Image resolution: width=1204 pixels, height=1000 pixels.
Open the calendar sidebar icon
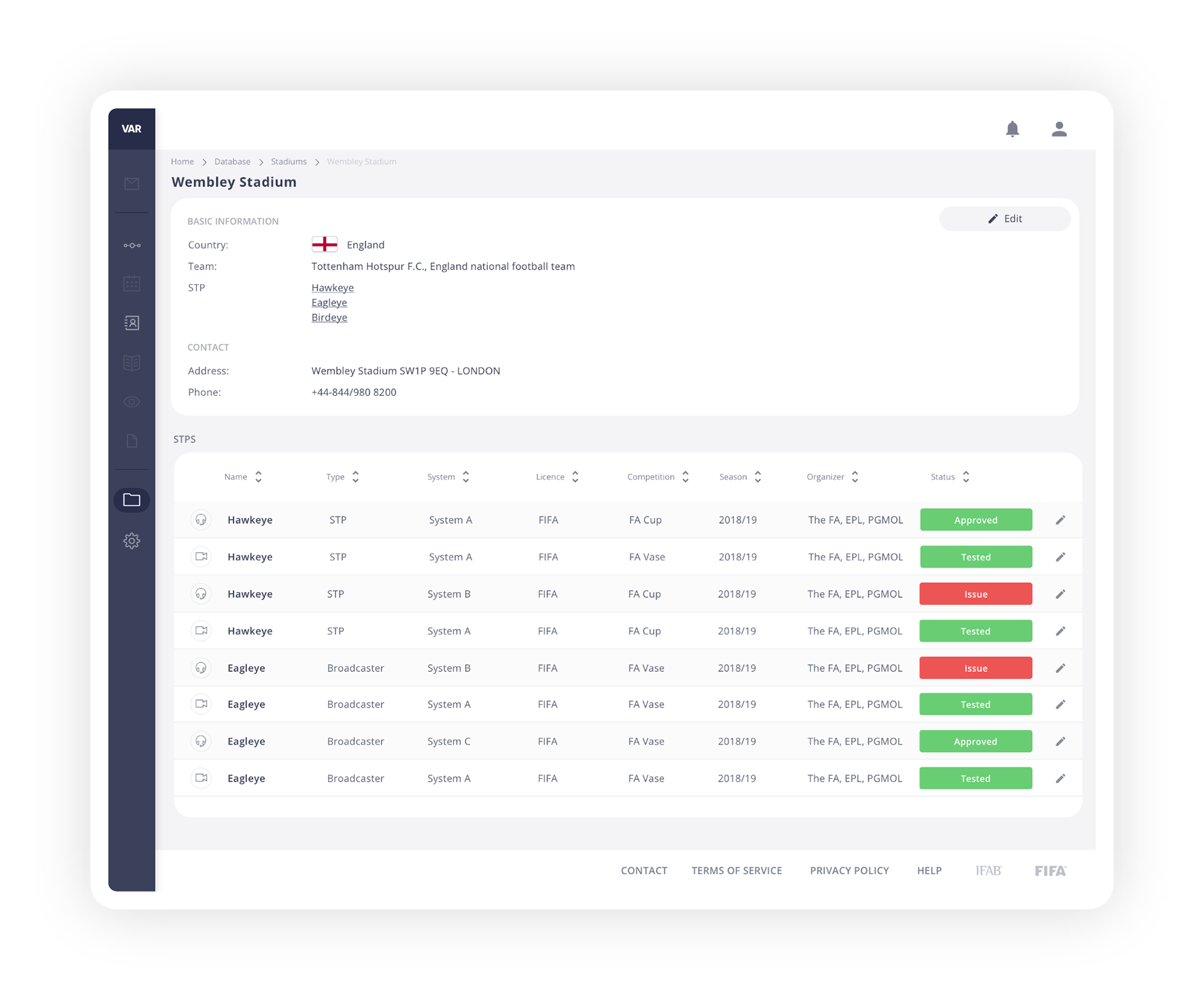(132, 284)
